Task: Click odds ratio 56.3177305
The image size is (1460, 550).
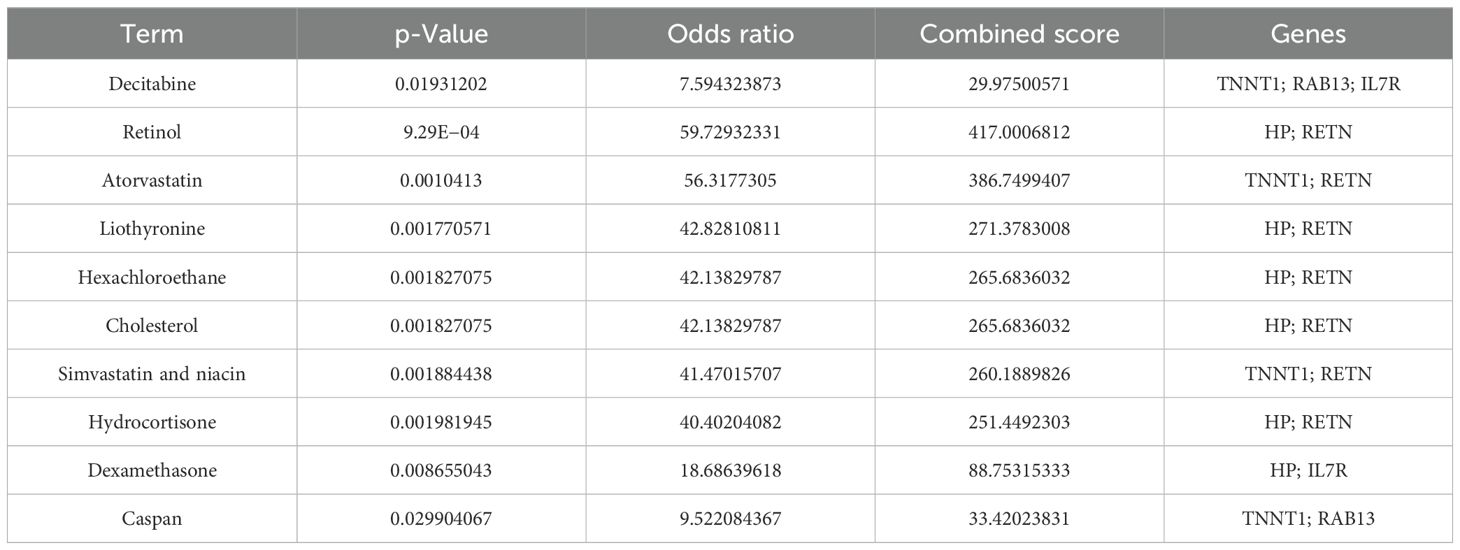Action: click(x=730, y=180)
